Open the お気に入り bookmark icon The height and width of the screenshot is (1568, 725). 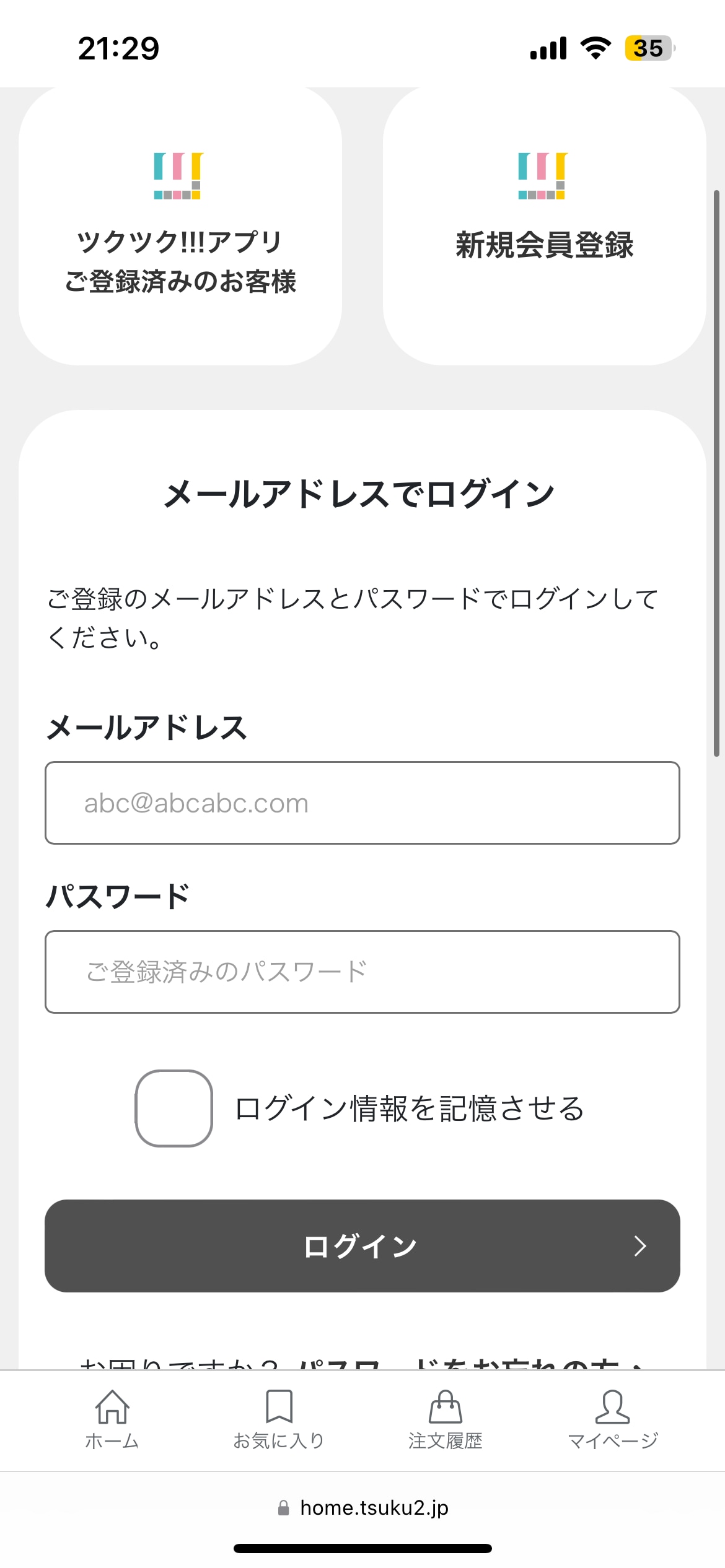[279, 1407]
